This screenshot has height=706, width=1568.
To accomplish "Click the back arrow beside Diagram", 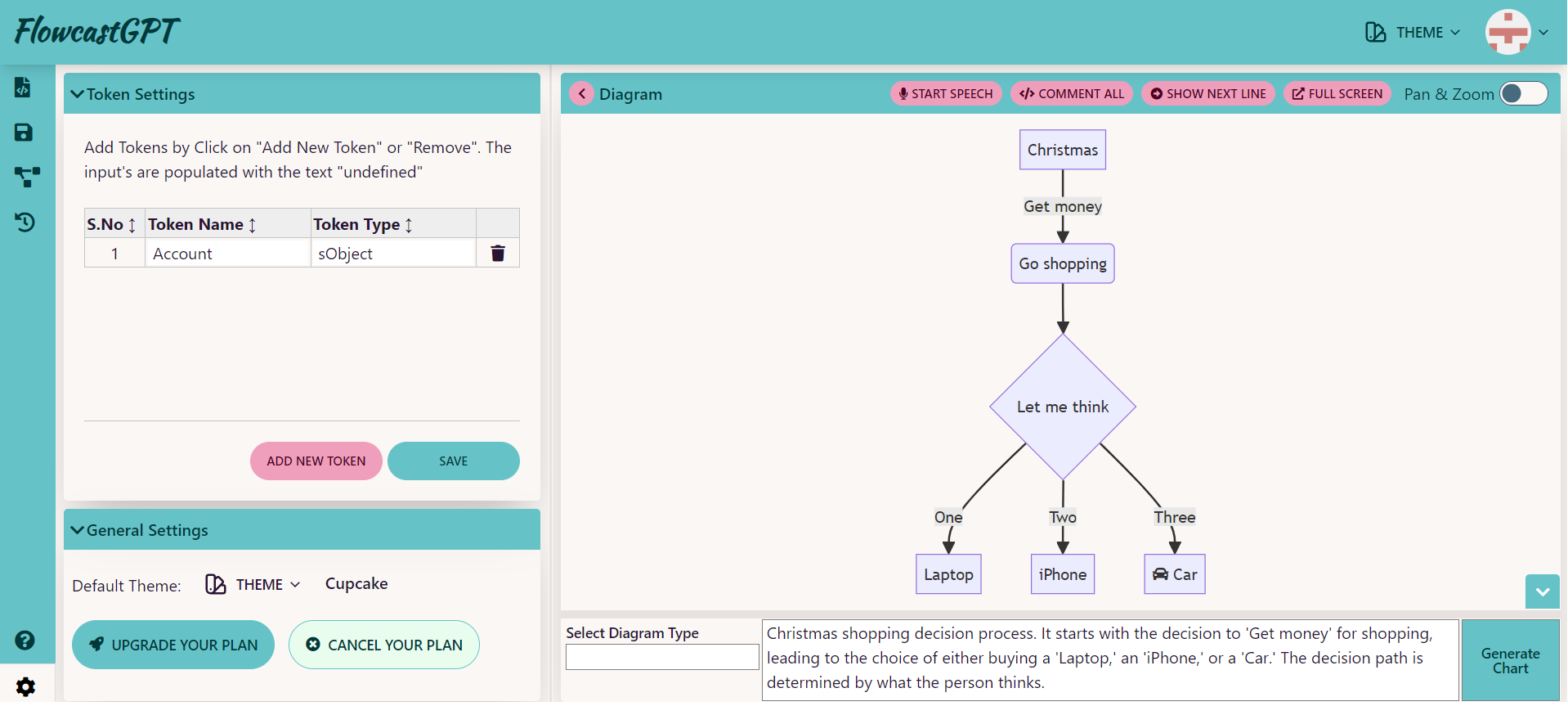I will pos(581,94).
